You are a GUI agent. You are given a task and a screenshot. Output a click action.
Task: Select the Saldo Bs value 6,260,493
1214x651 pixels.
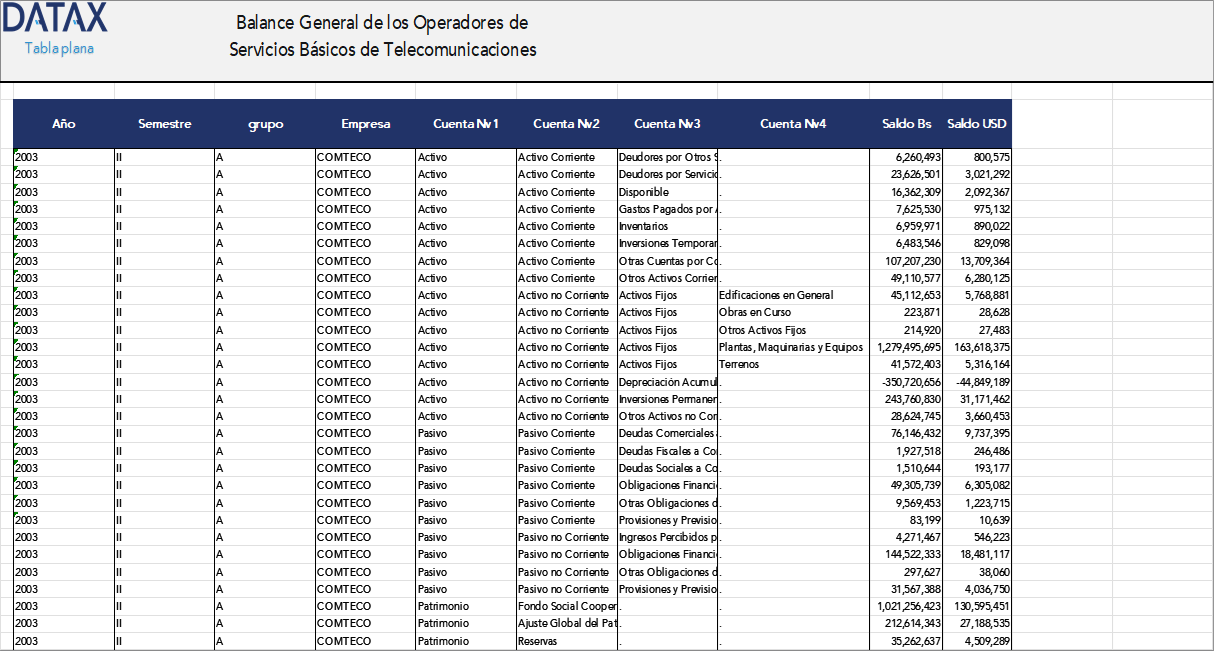pyautogui.click(x=907, y=157)
